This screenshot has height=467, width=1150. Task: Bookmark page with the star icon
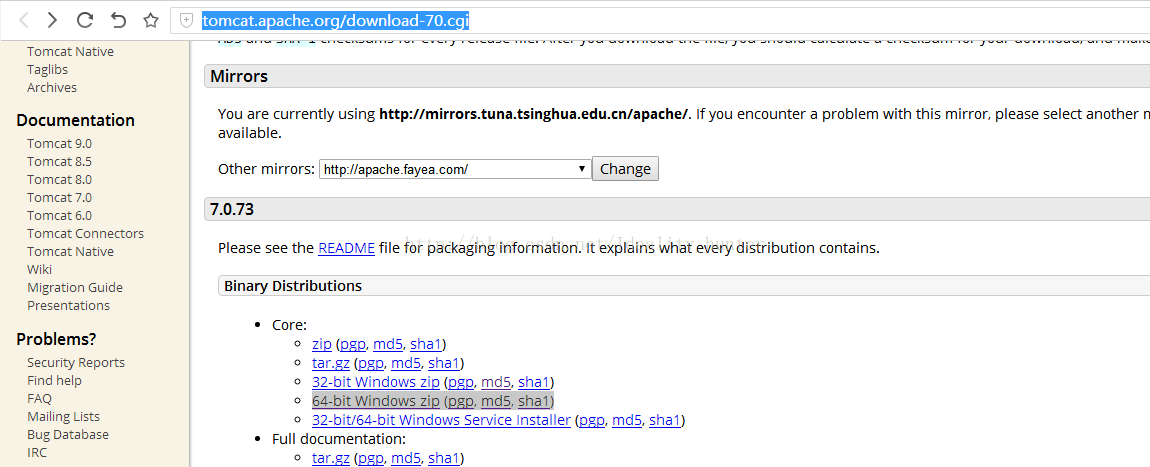point(150,20)
